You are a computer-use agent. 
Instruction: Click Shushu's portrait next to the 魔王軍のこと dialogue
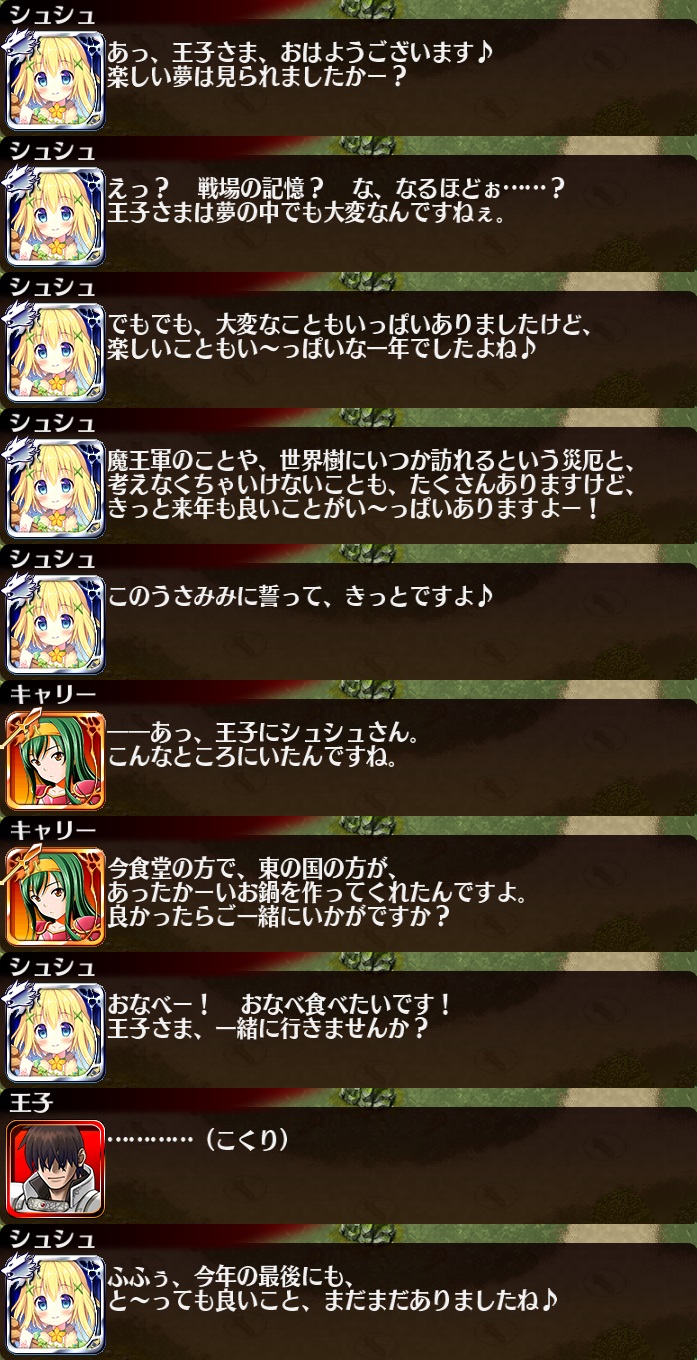[x=55, y=489]
